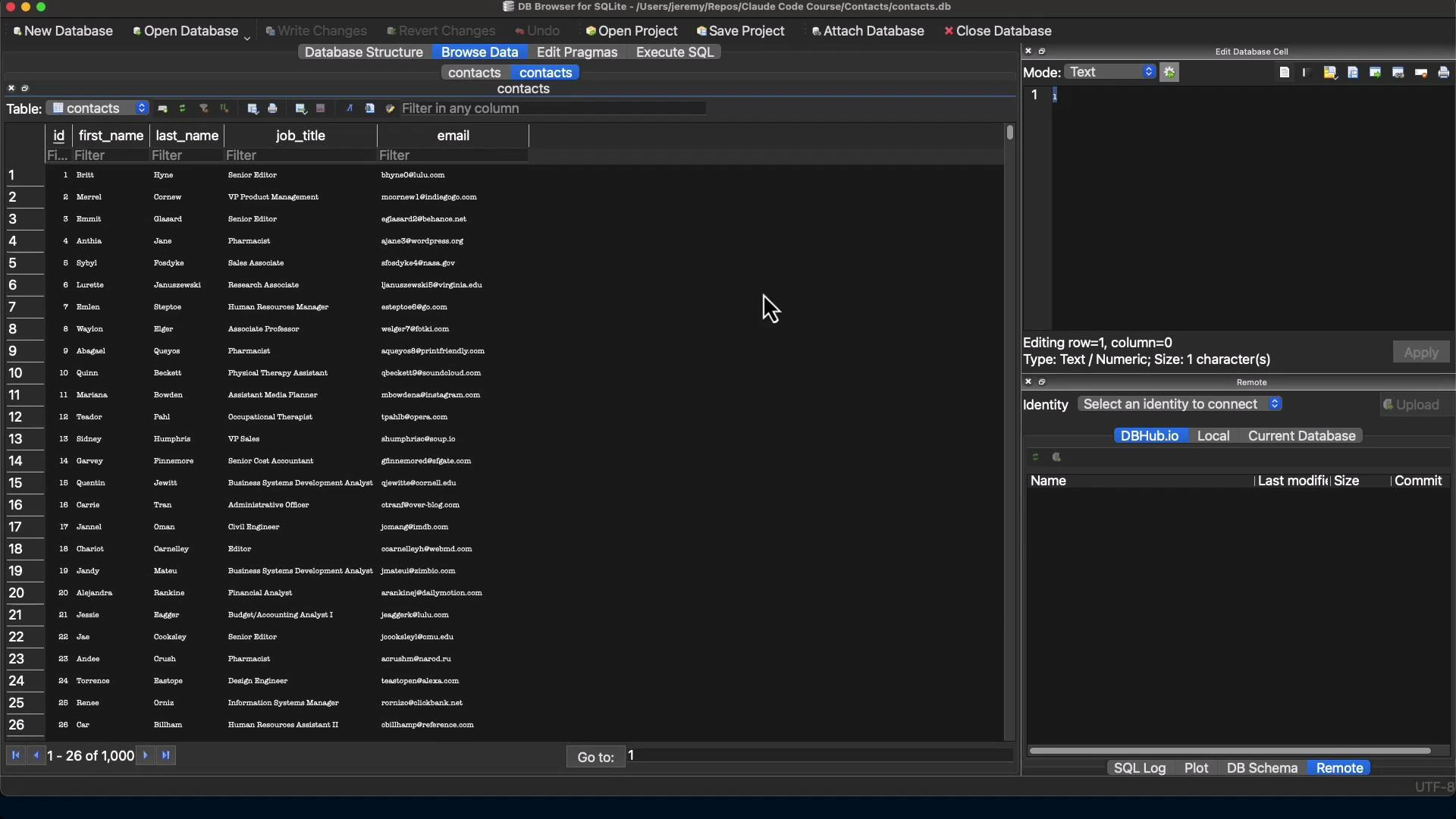
Task: Click the Filter in any column field
Action: click(x=554, y=108)
